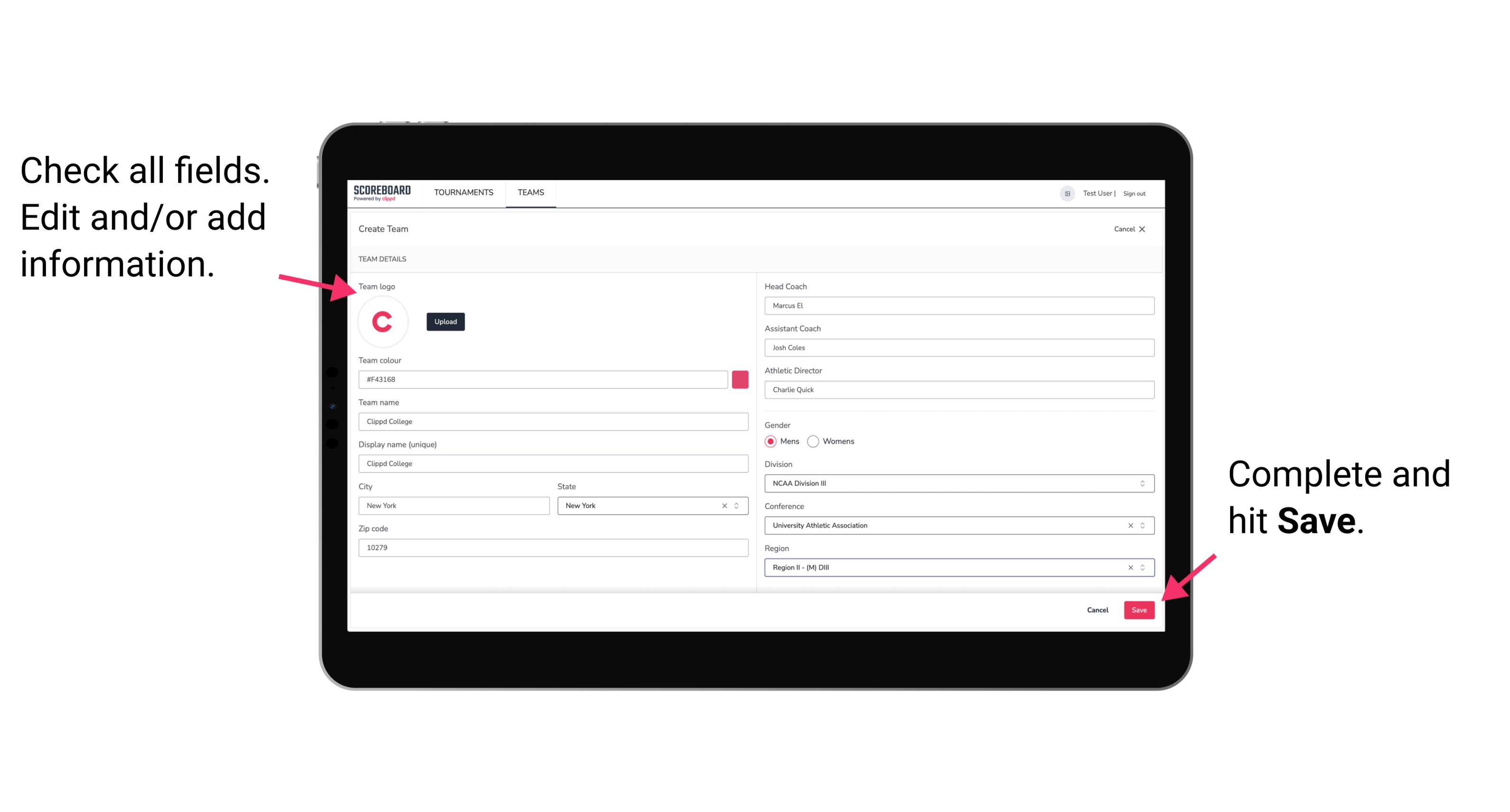Click the Cancel button
The height and width of the screenshot is (812, 1510).
point(1097,609)
